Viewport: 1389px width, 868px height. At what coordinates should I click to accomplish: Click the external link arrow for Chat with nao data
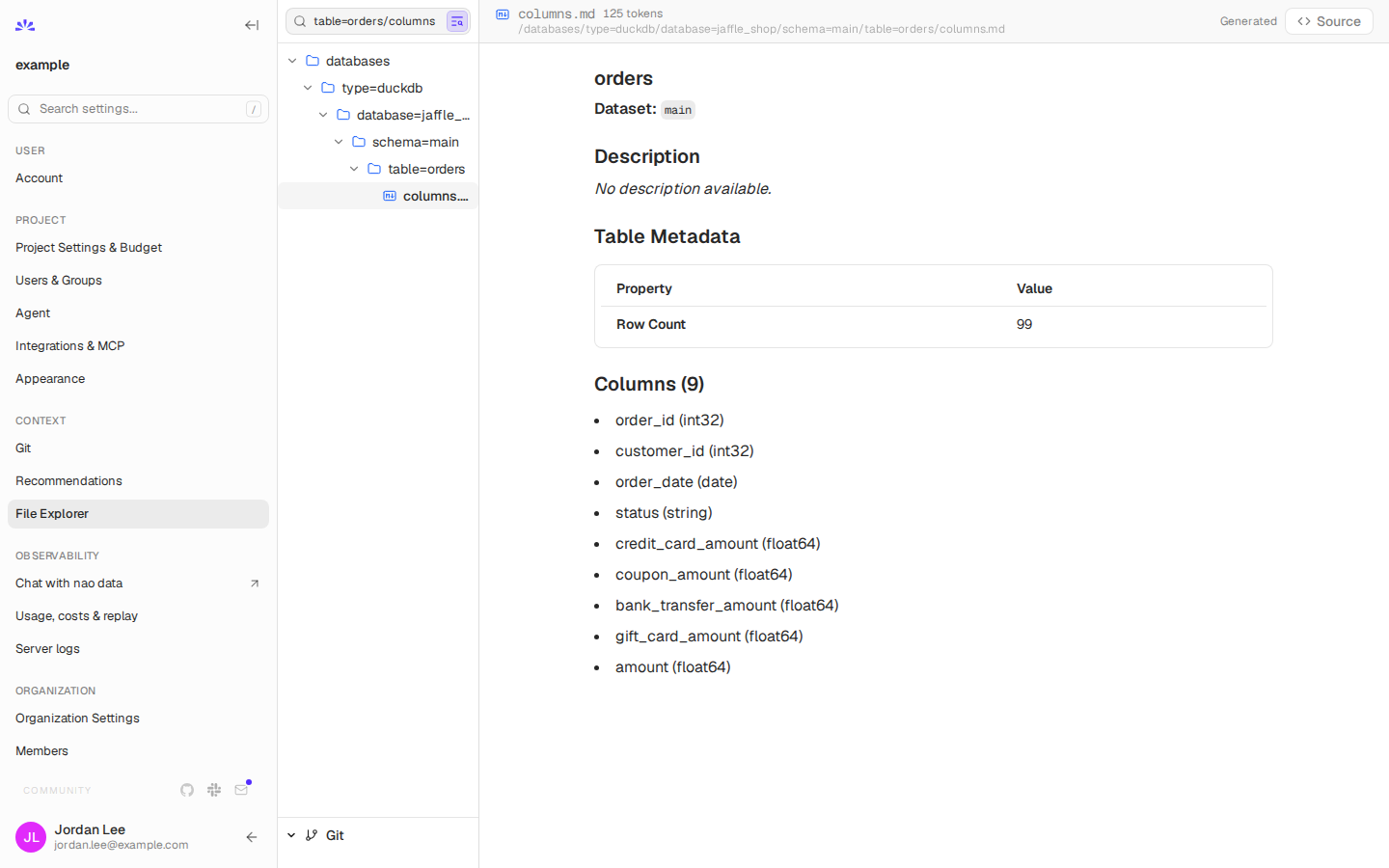pyautogui.click(x=255, y=583)
